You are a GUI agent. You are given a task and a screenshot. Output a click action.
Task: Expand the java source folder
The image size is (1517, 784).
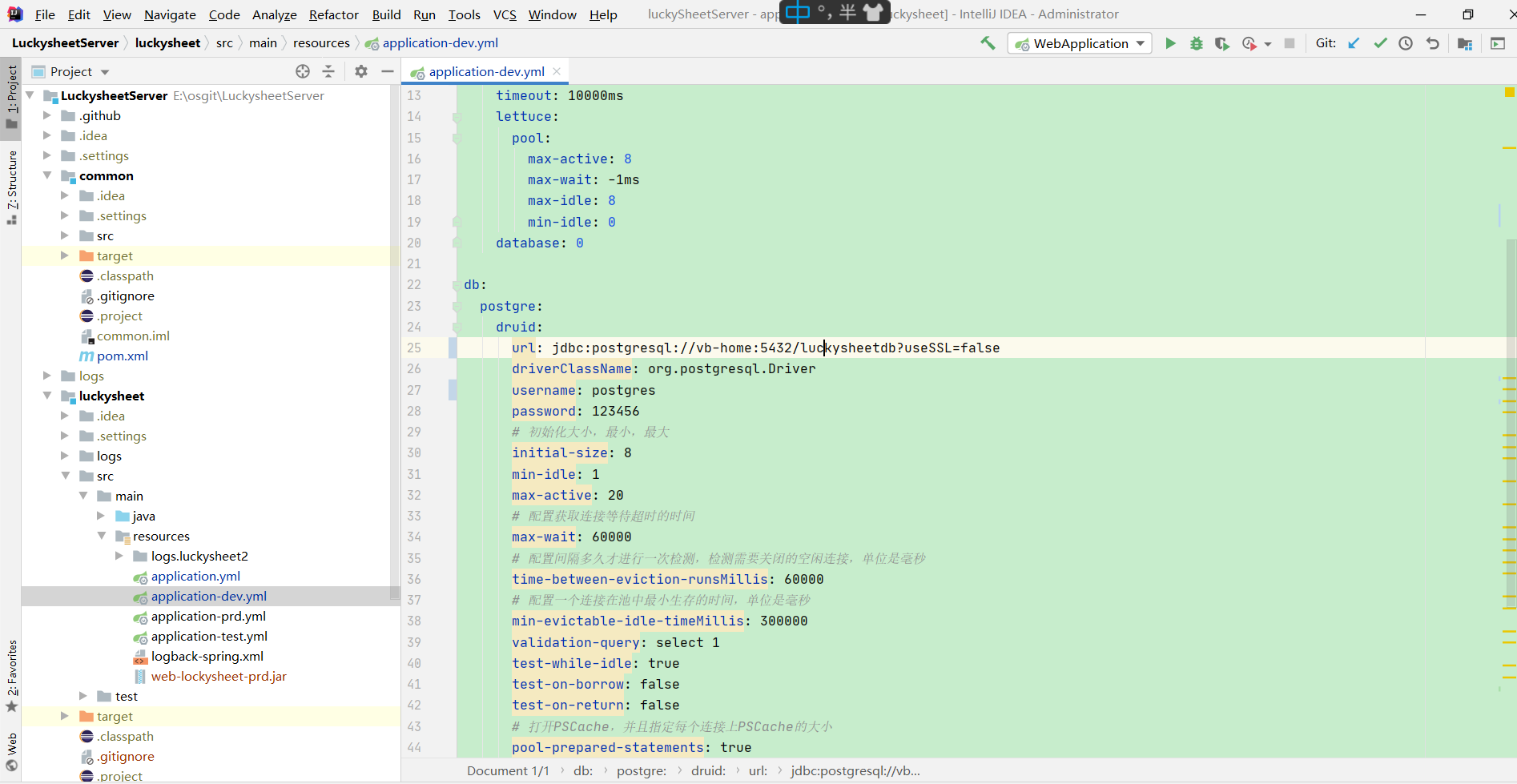[x=101, y=516]
